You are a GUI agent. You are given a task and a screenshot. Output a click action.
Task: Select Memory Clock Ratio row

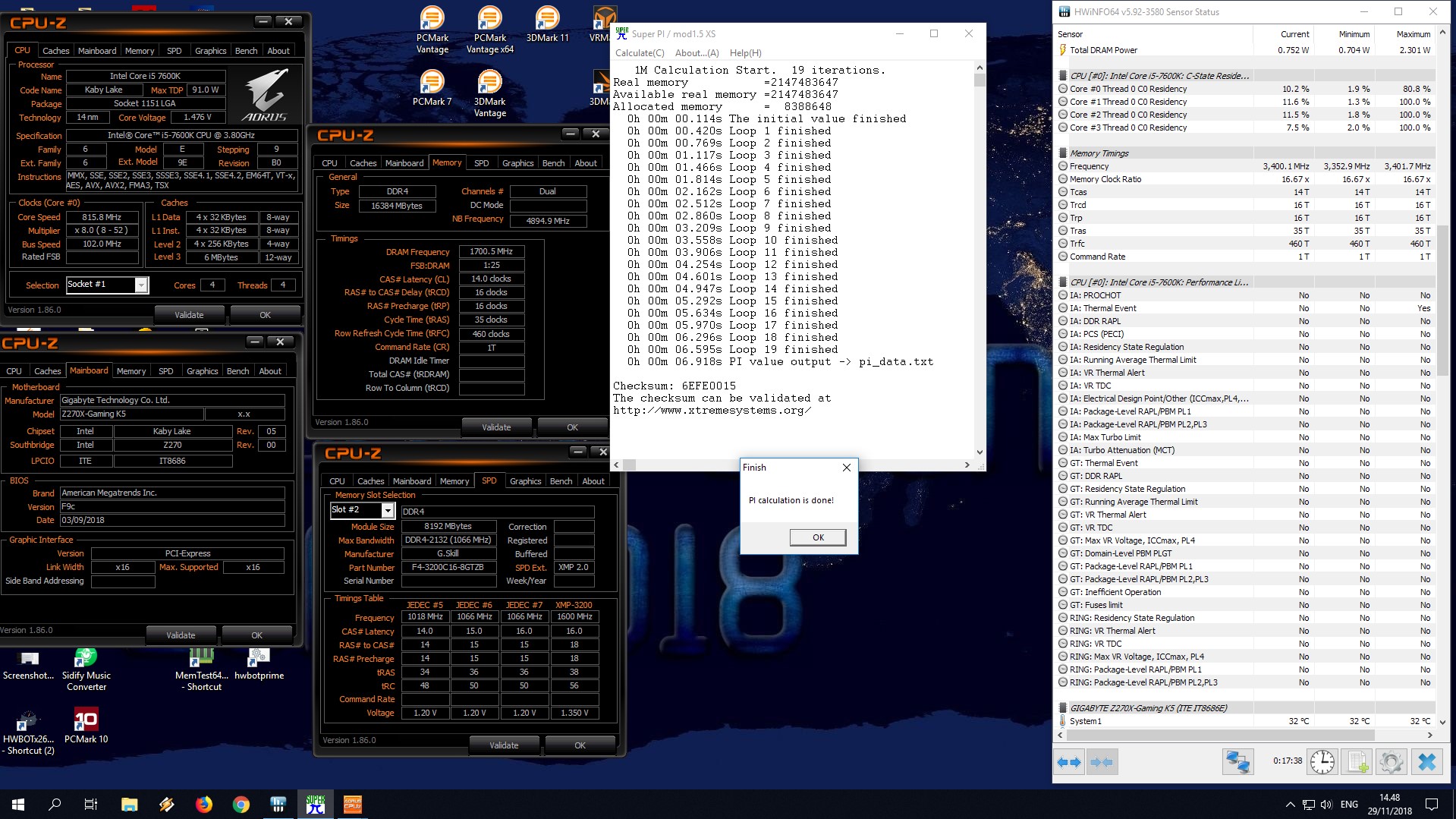tap(1245, 179)
